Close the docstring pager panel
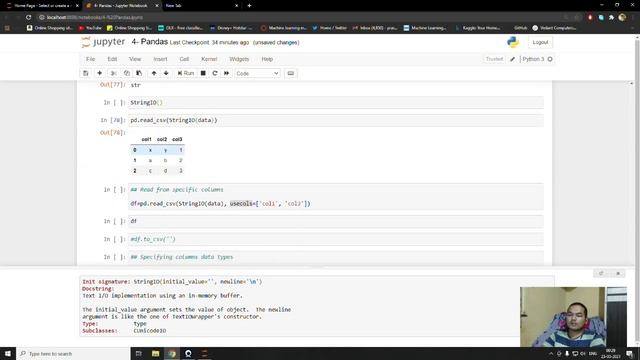Image resolution: width=640 pixels, height=360 pixels. 618,273
